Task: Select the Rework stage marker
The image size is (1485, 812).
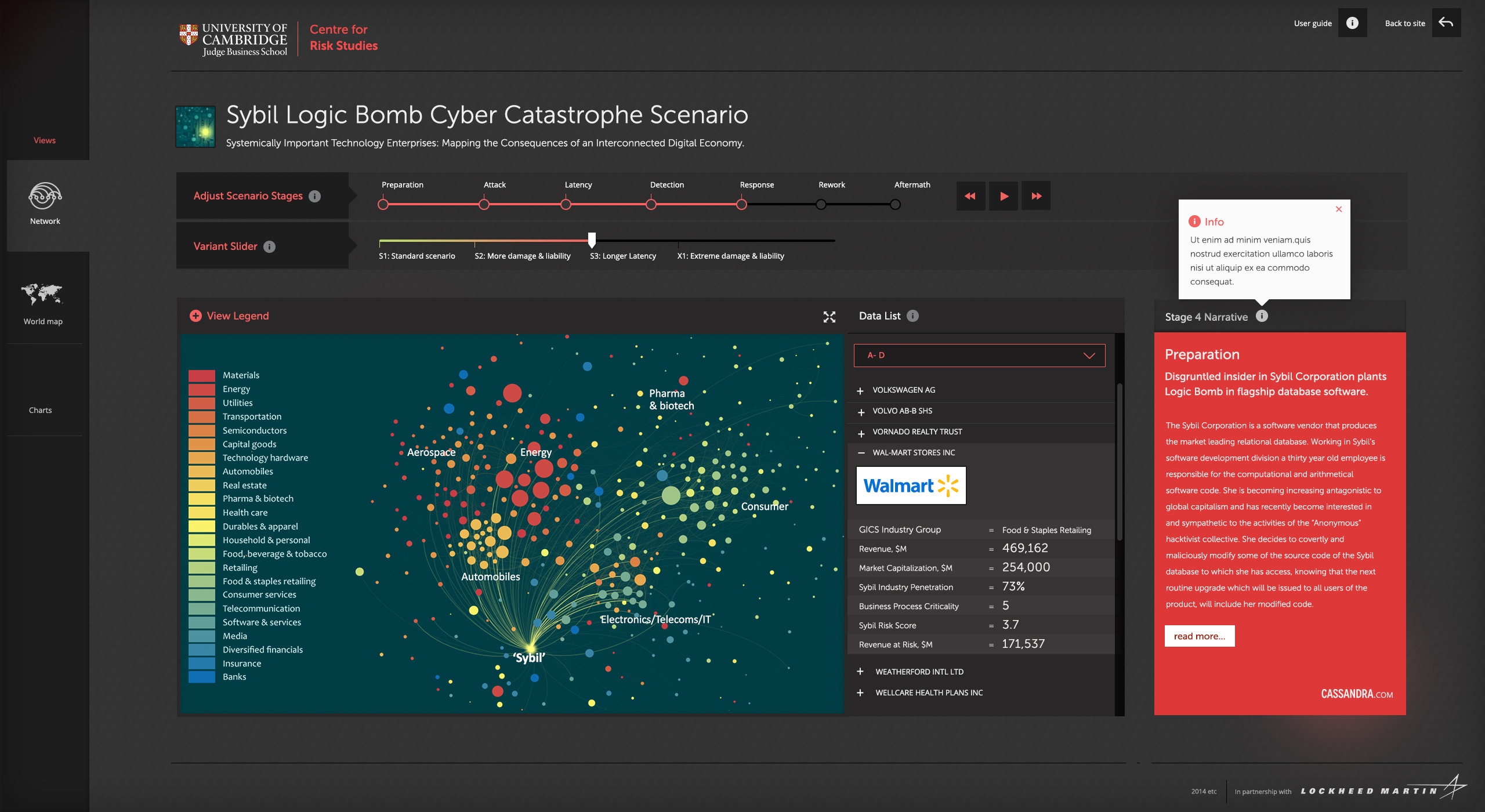Action: click(x=821, y=204)
